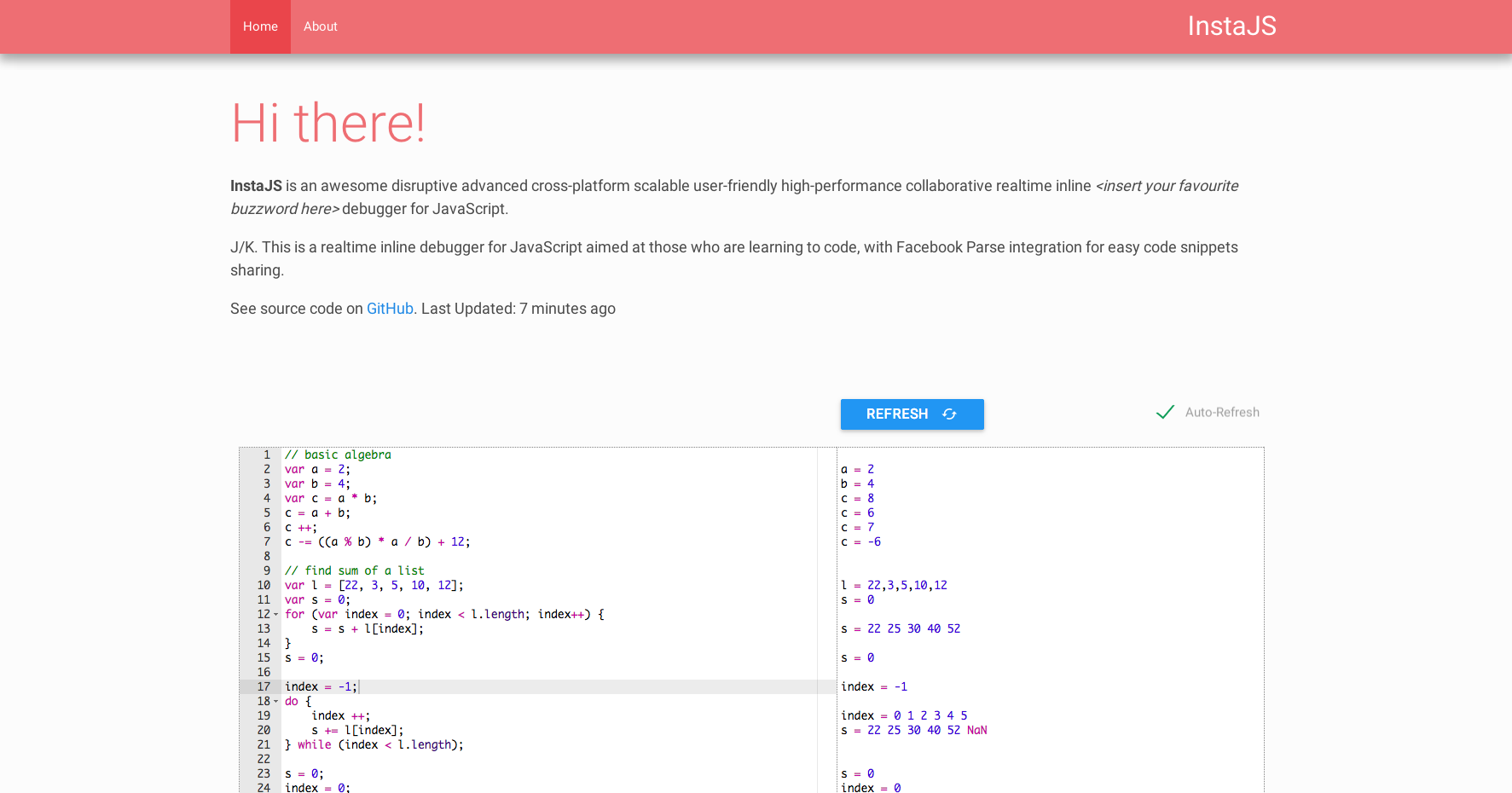Image resolution: width=1512 pixels, height=793 pixels.
Task: Click output 's = 22 25 30 40 52' without NaN
Action: pos(901,629)
